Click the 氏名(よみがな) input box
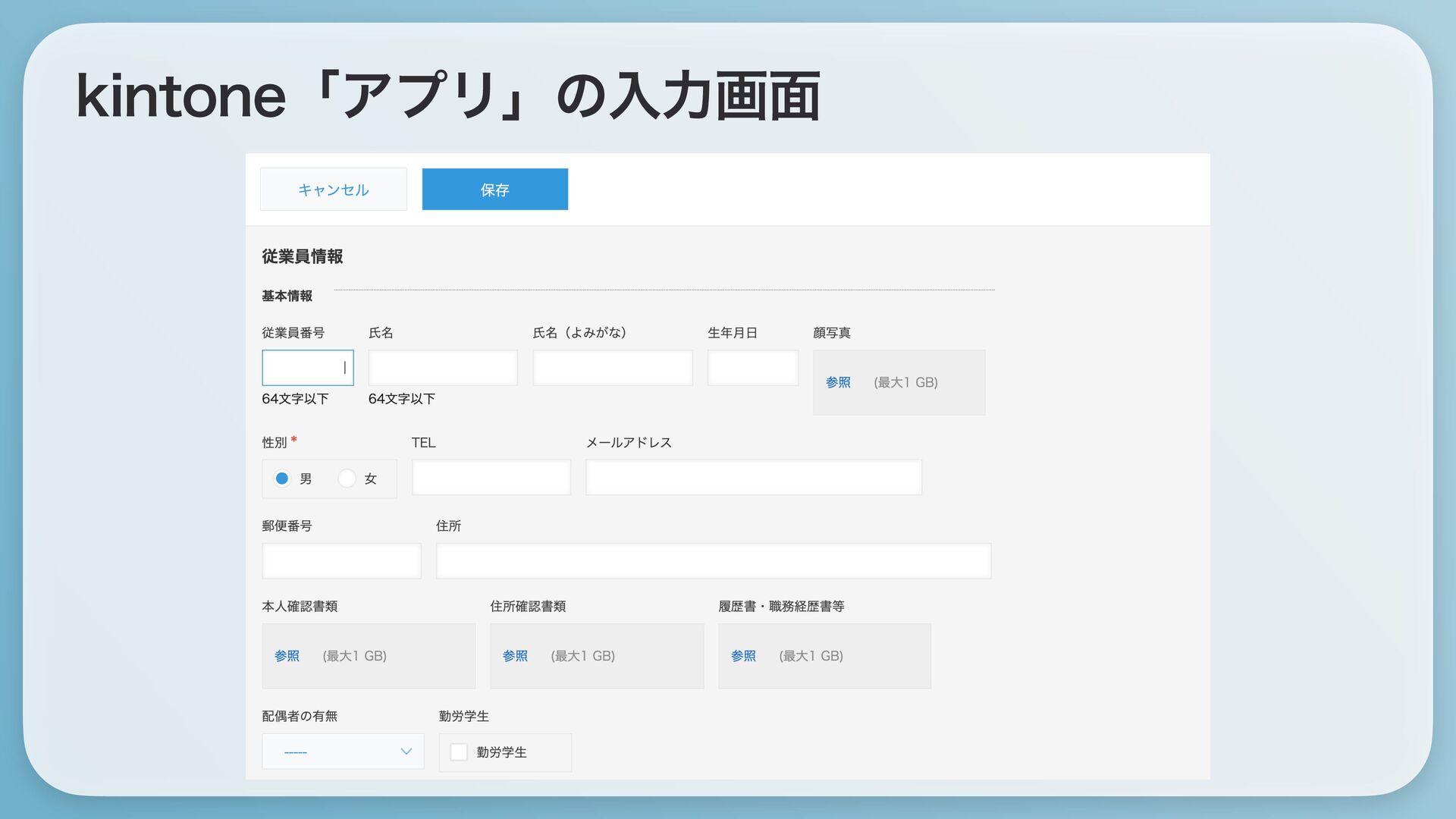The image size is (1456, 819). (x=612, y=368)
